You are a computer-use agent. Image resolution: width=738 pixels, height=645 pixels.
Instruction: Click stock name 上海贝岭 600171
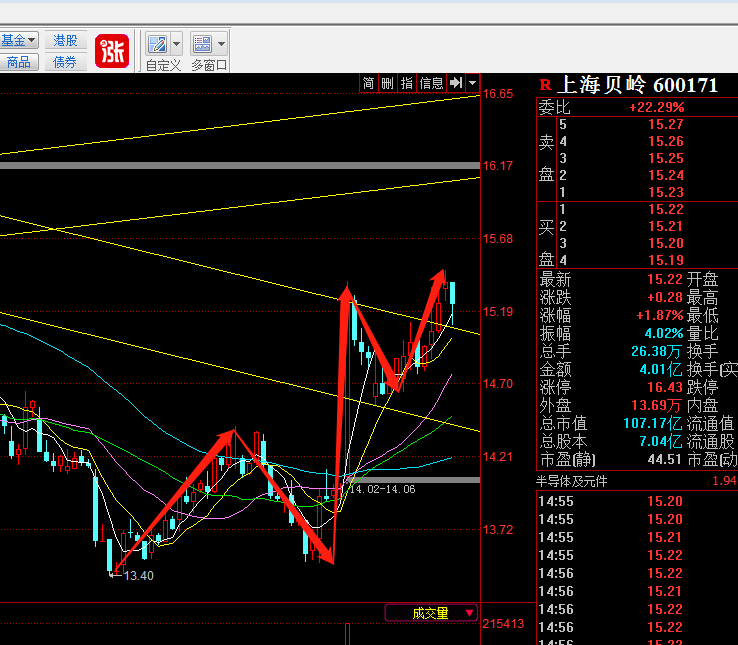637,85
